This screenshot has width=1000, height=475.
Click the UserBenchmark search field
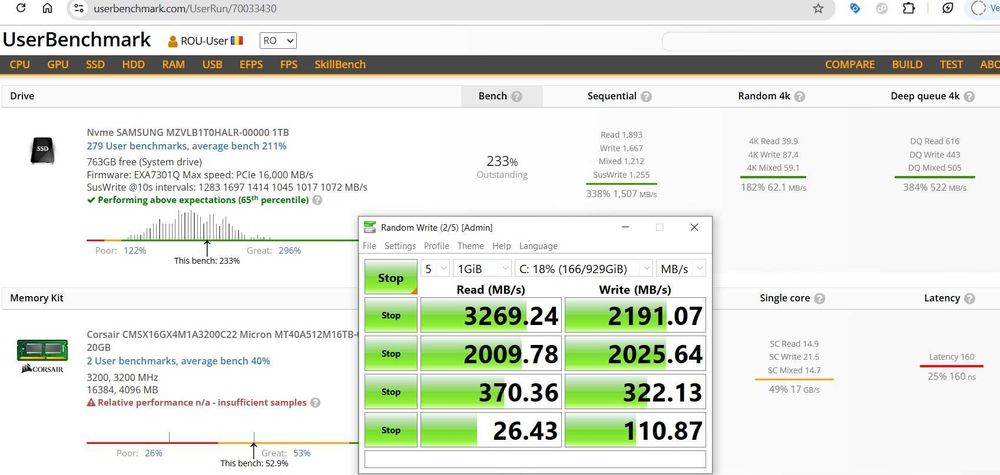(830, 41)
